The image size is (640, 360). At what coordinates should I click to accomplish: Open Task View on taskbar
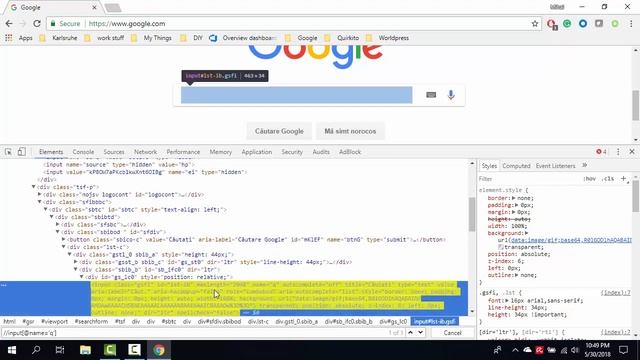[x=60, y=350]
